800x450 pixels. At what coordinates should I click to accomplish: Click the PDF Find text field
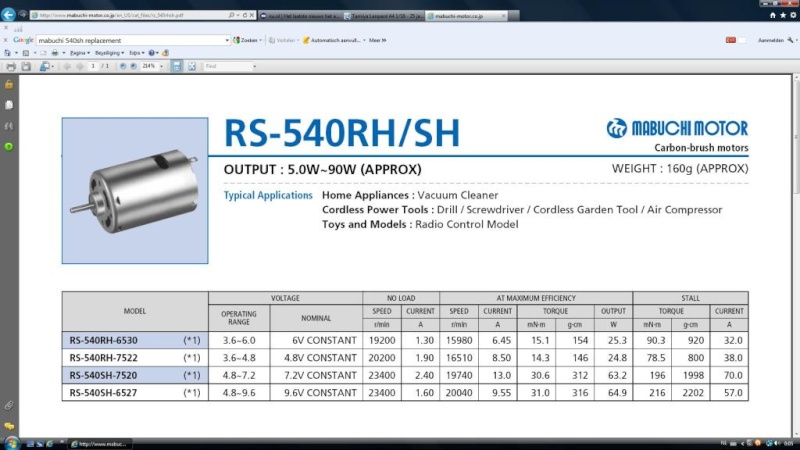click(228, 66)
